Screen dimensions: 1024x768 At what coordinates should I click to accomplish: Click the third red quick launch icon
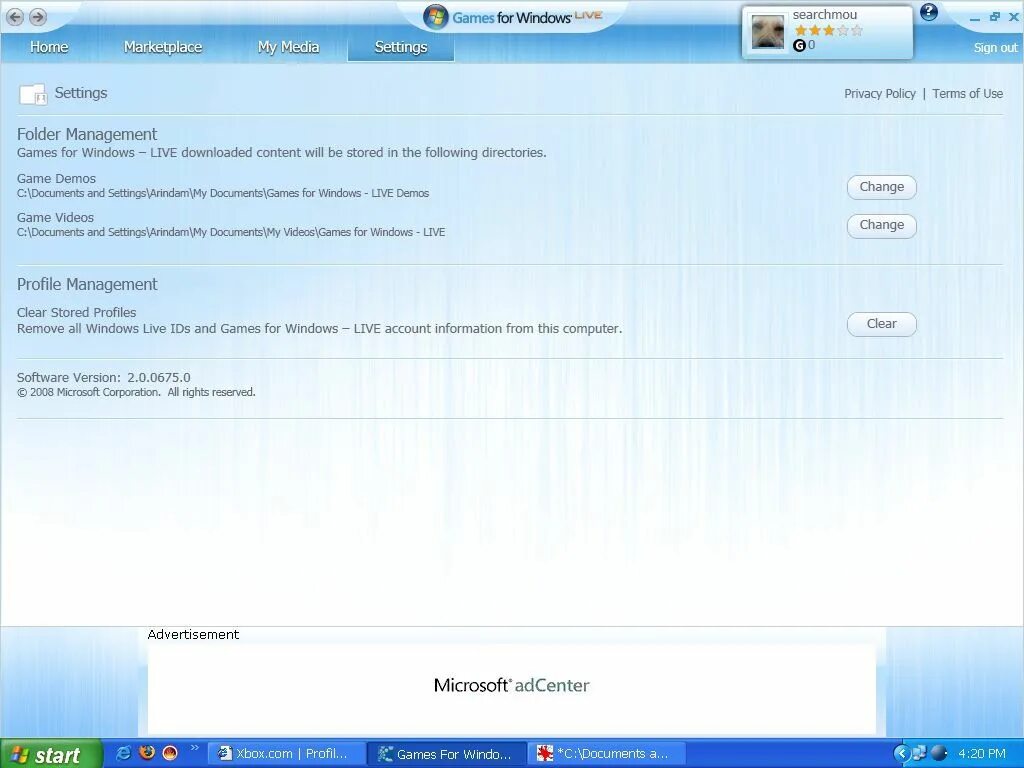coord(170,753)
